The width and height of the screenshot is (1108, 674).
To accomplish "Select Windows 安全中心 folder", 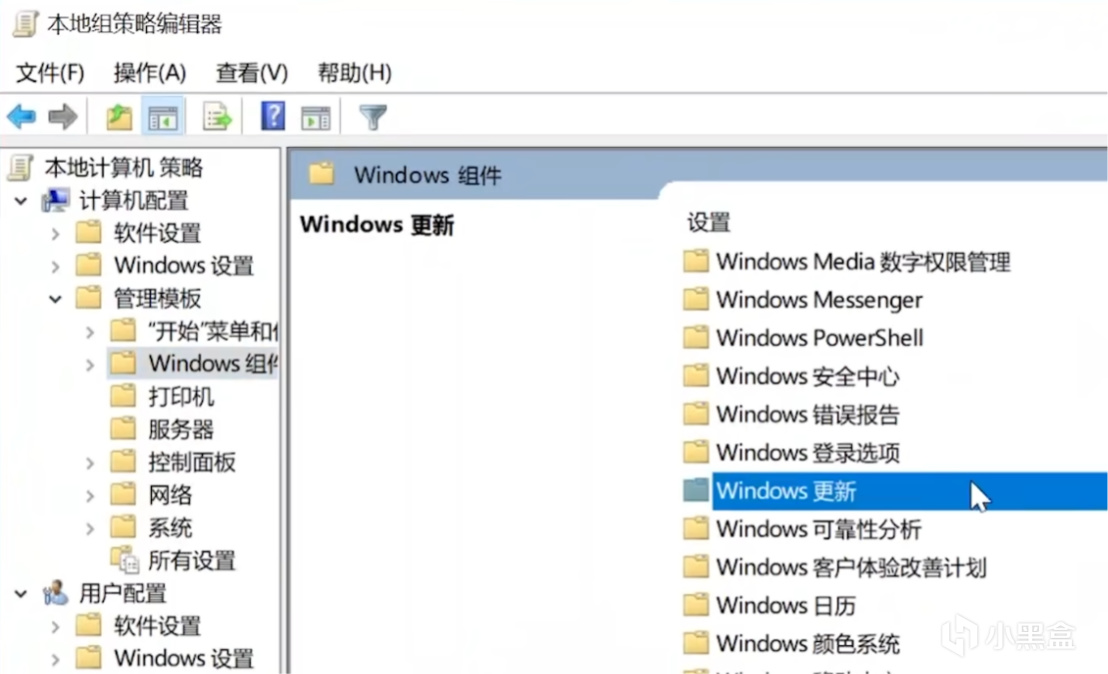I will 808,377.
